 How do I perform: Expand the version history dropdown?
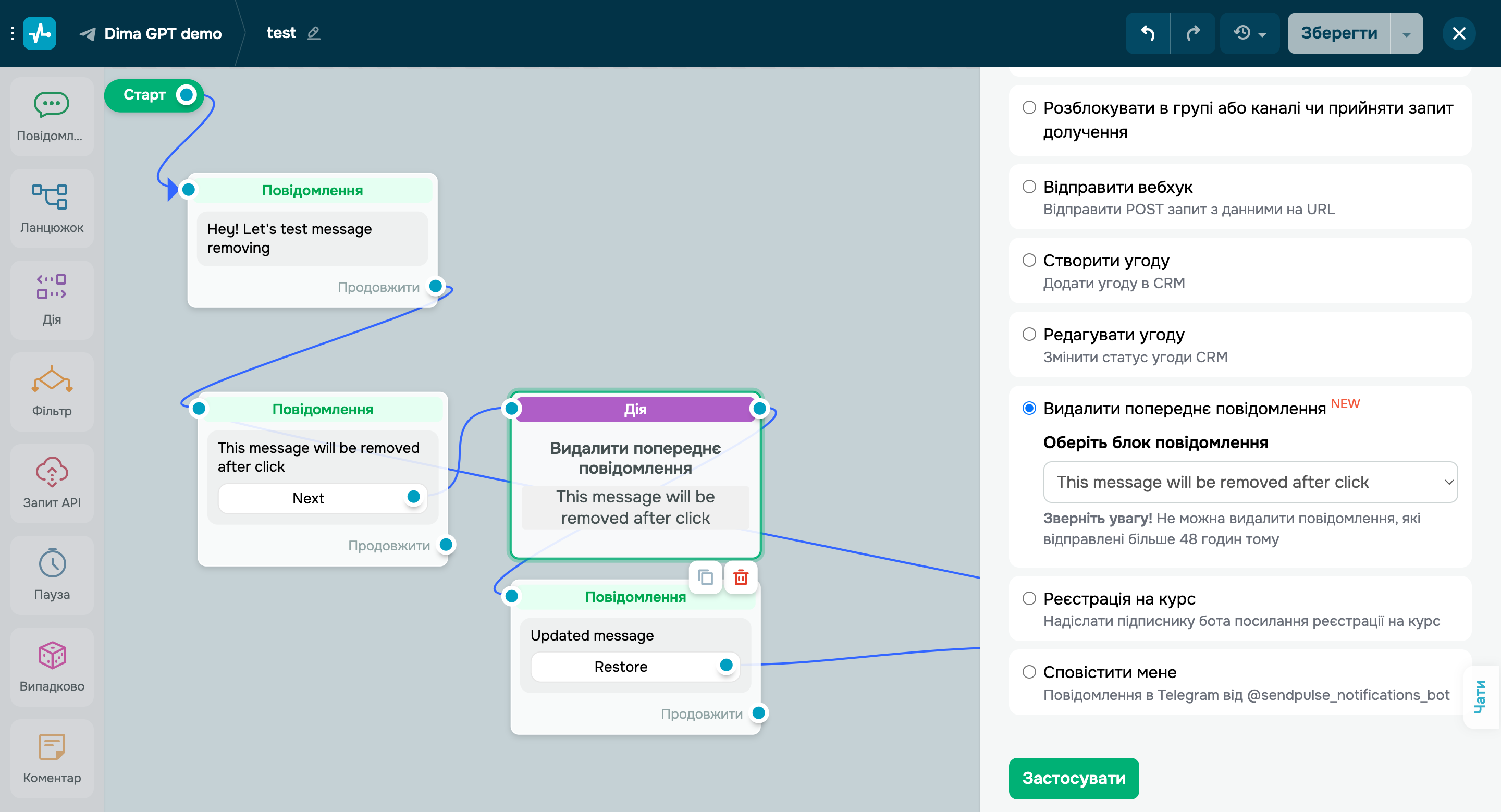[1249, 33]
